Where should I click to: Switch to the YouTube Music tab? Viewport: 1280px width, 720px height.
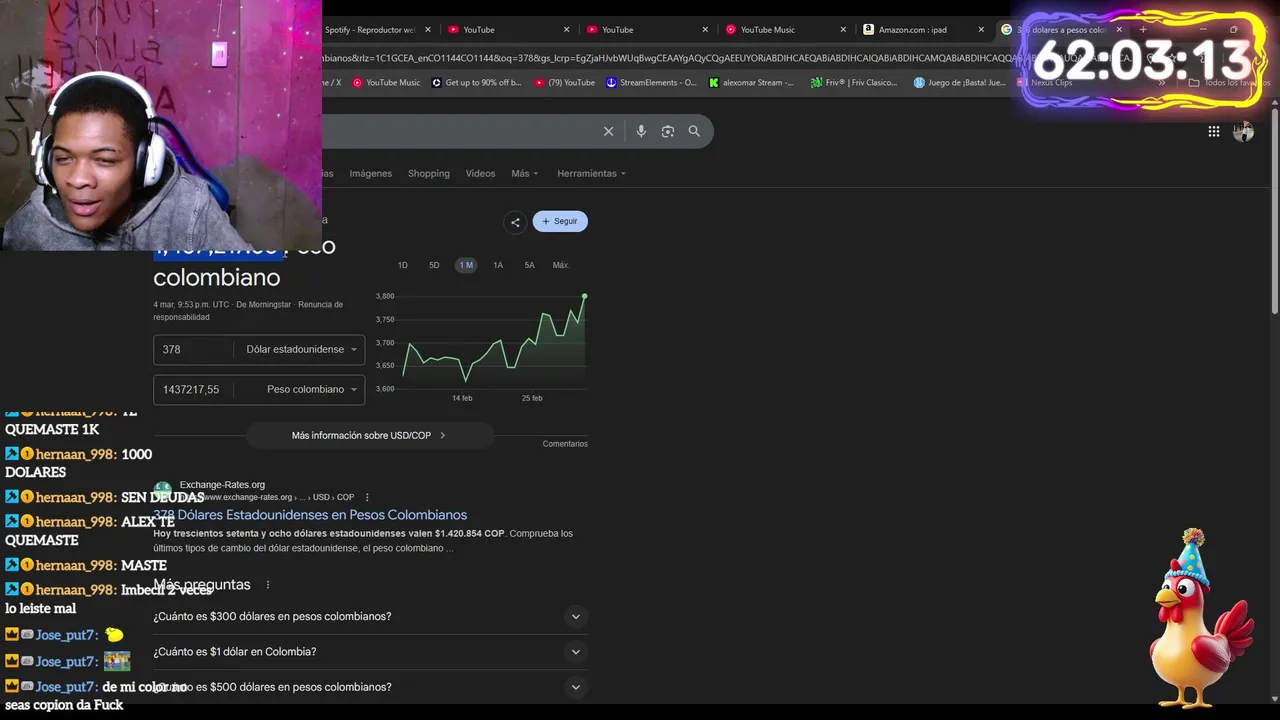point(785,30)
